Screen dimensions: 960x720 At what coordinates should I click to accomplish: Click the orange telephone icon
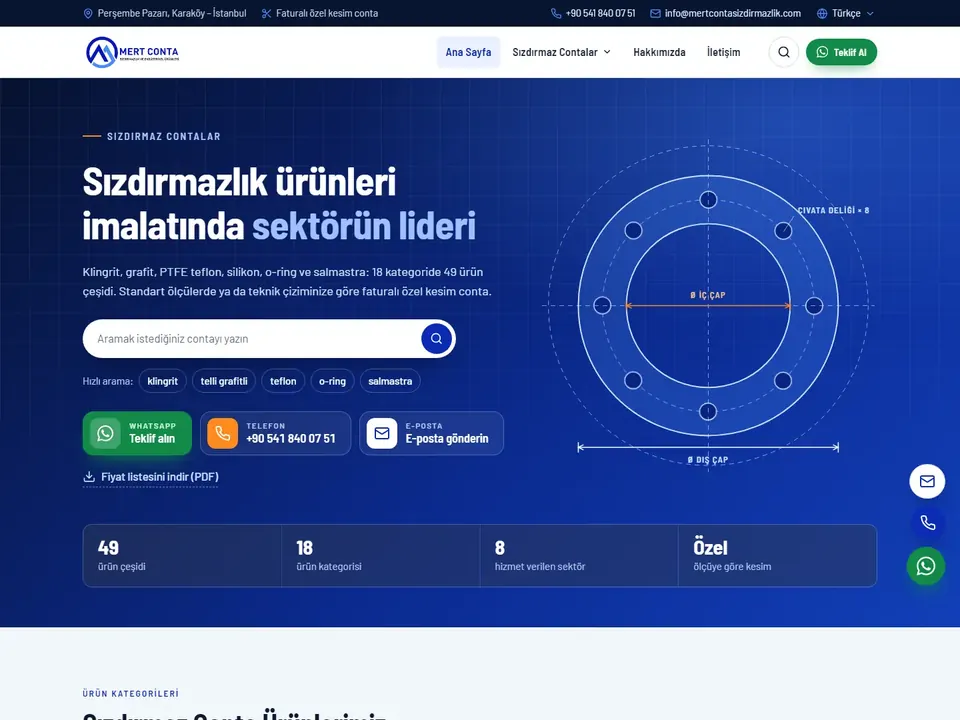tap(223, 433)
